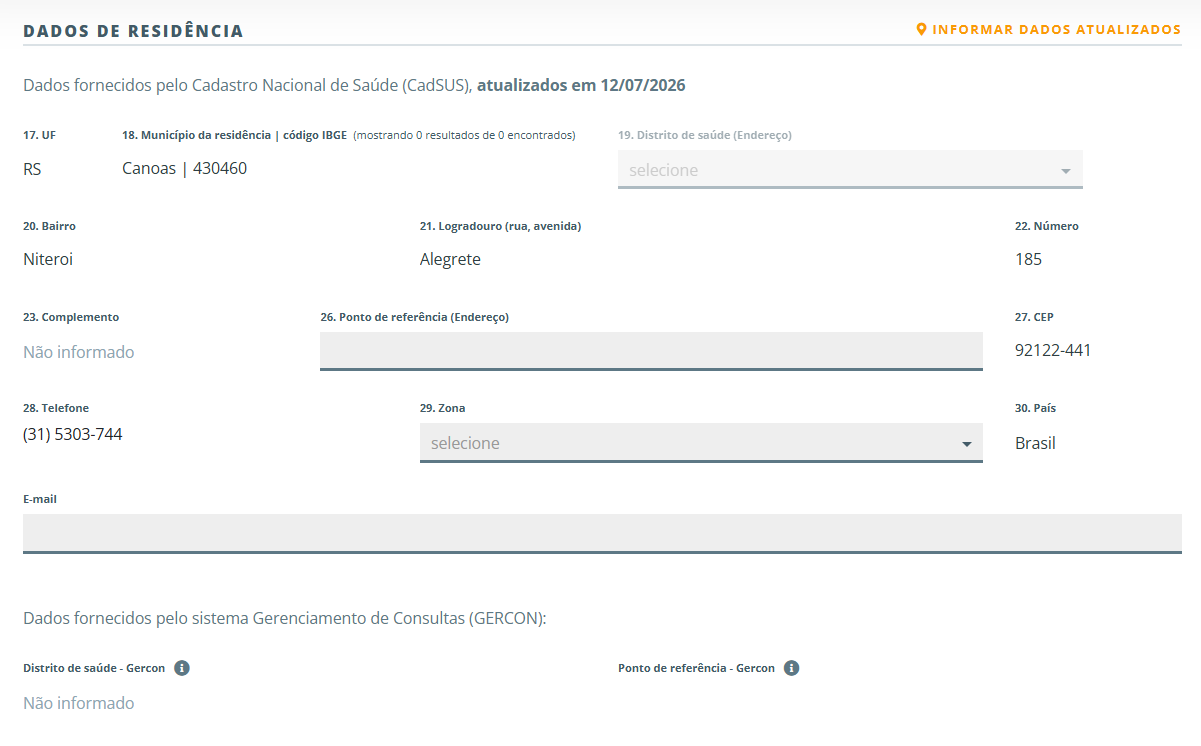
Task: Click the Complemento value Não informado
Action: (x=79, y=352)
